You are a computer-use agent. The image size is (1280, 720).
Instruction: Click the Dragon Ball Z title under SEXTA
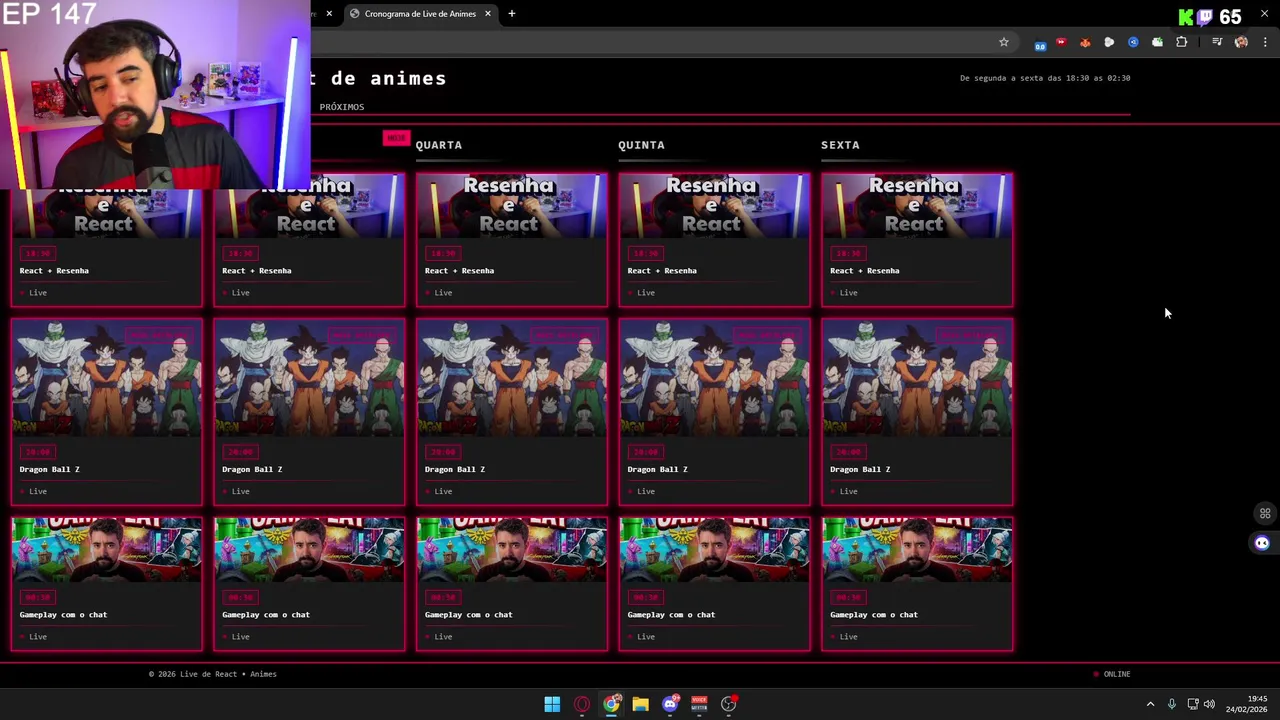point(860,469)
